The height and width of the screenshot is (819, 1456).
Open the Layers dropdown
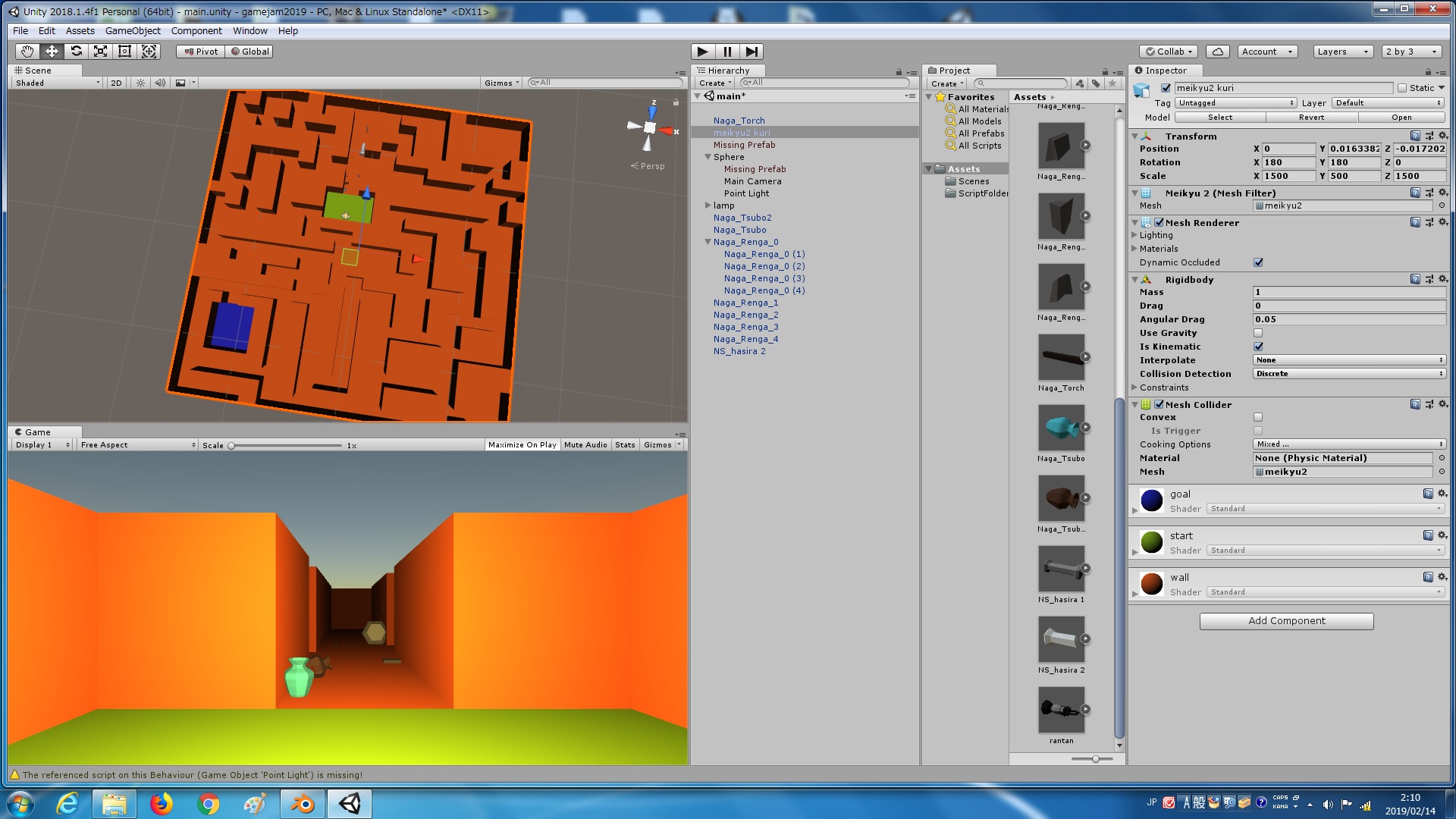coord(1342,52)
